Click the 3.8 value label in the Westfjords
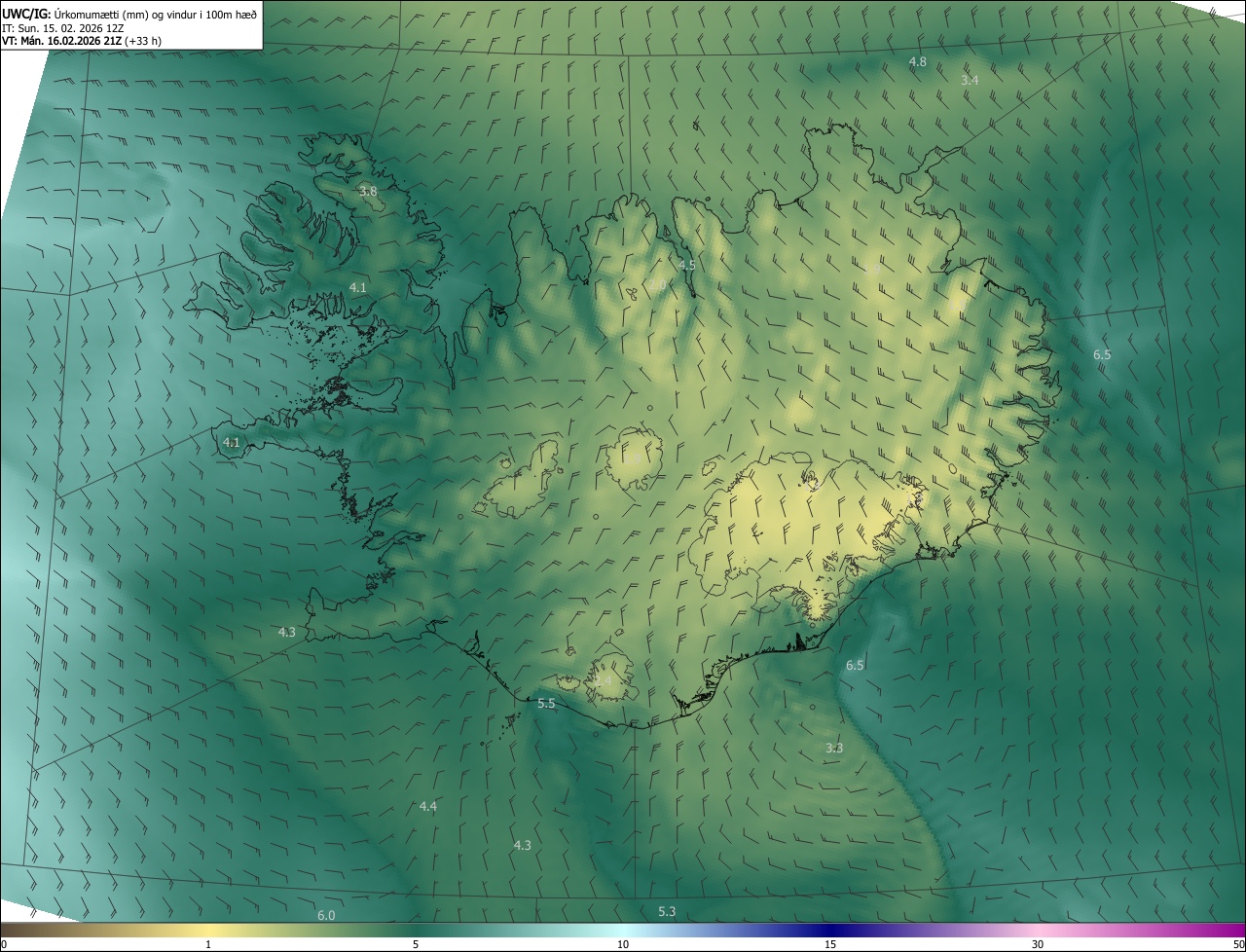The image size is (1246, 952). [367, 192]
